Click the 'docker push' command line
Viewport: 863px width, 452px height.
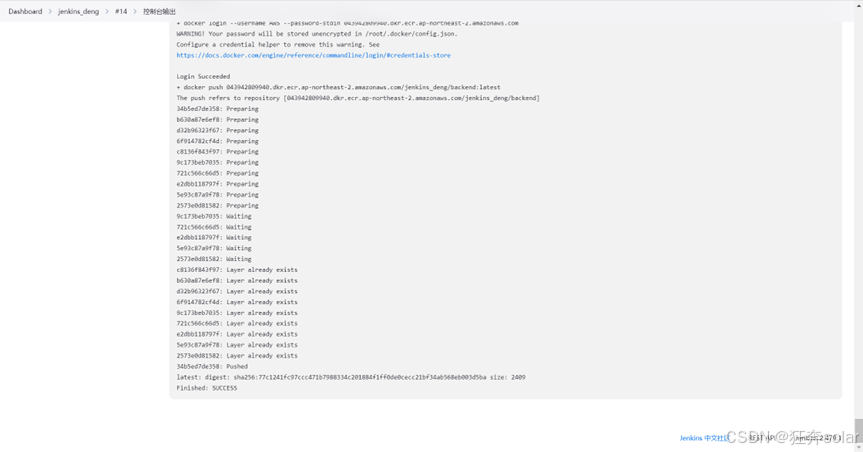pyautogui.click(x=338, y=87)
